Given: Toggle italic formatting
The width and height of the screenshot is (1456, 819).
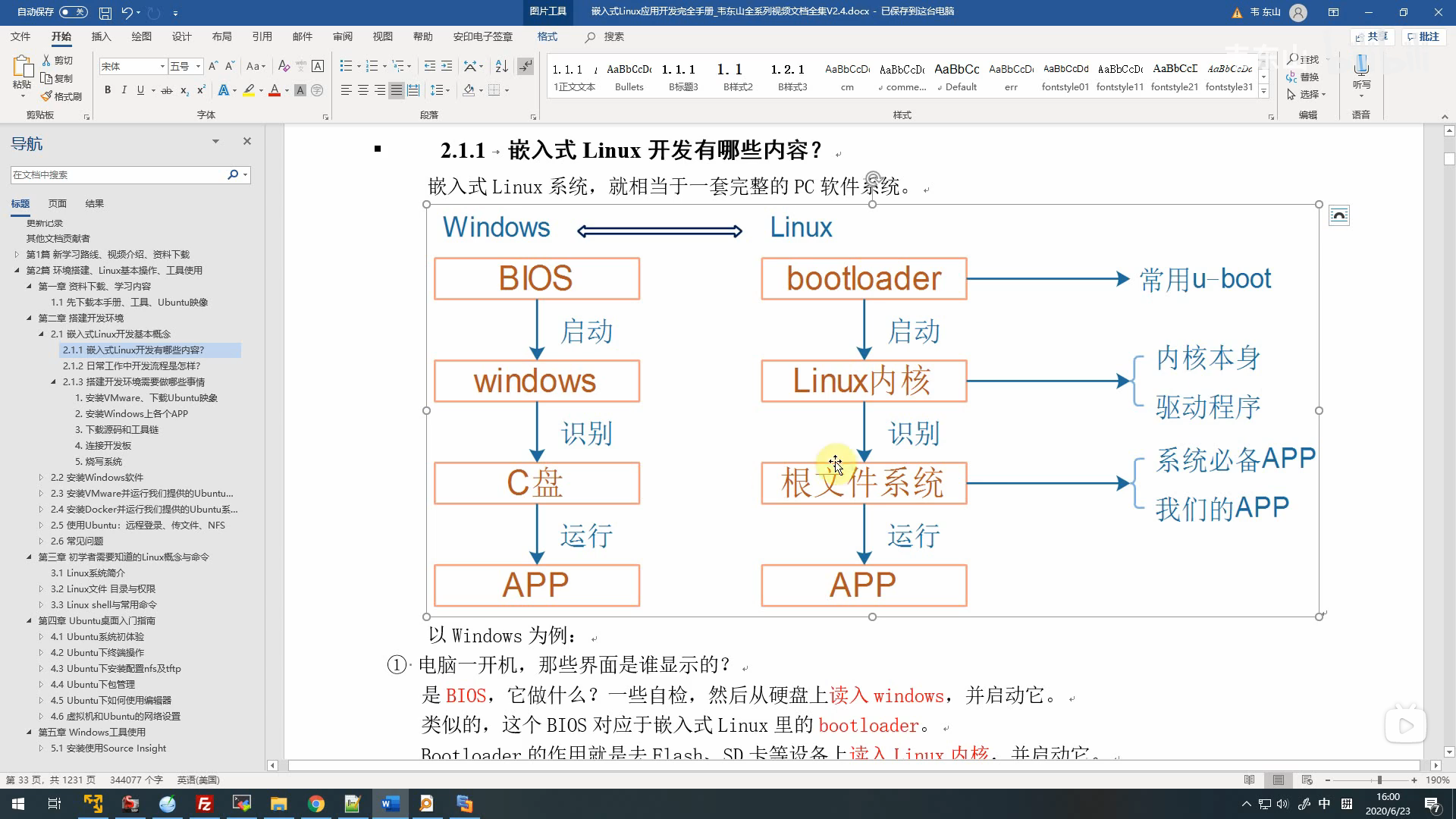Looking at the screenshot, I should 124,90.
